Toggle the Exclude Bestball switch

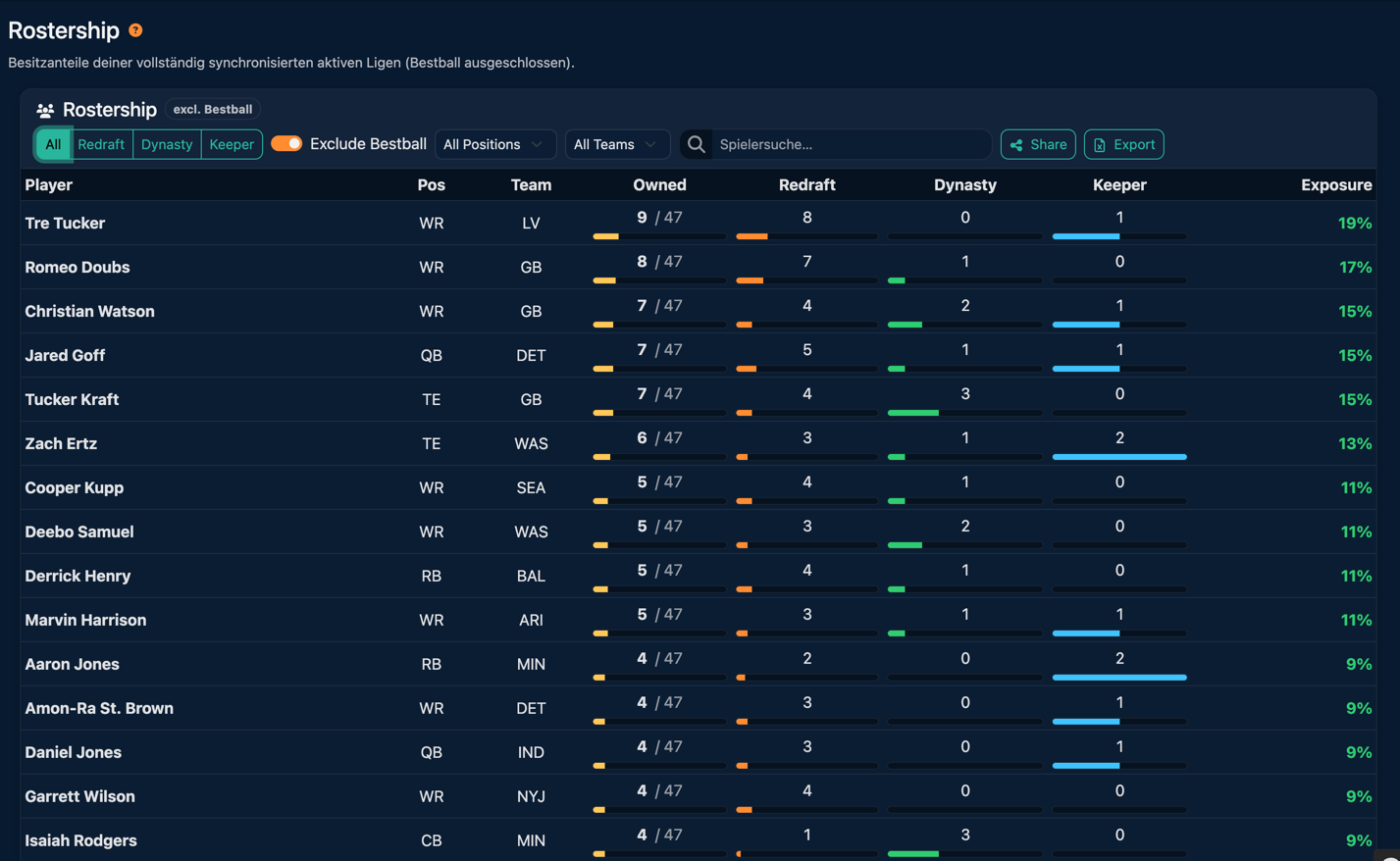click(x=286, y=144)
